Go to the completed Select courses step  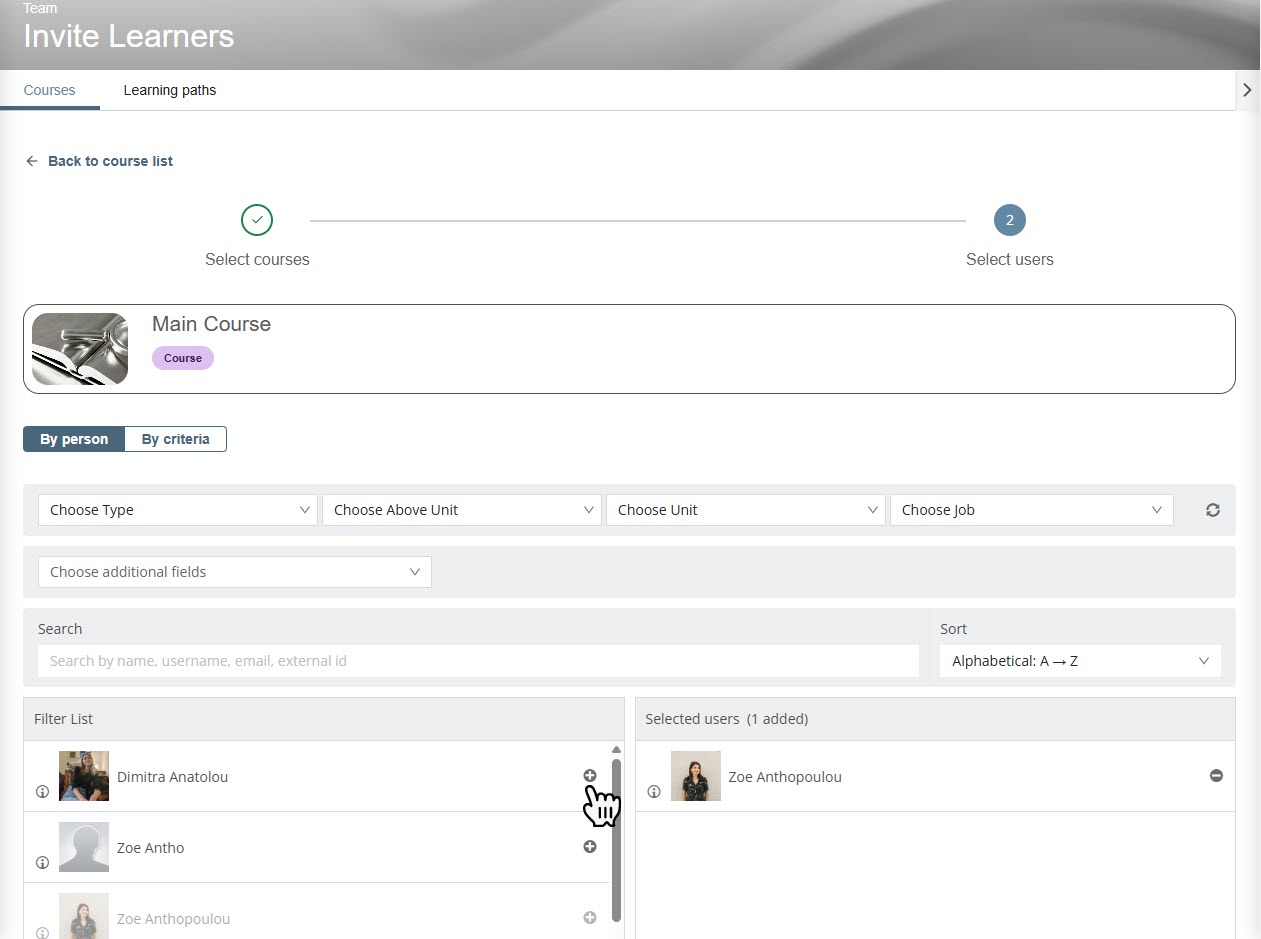(257, 220)
